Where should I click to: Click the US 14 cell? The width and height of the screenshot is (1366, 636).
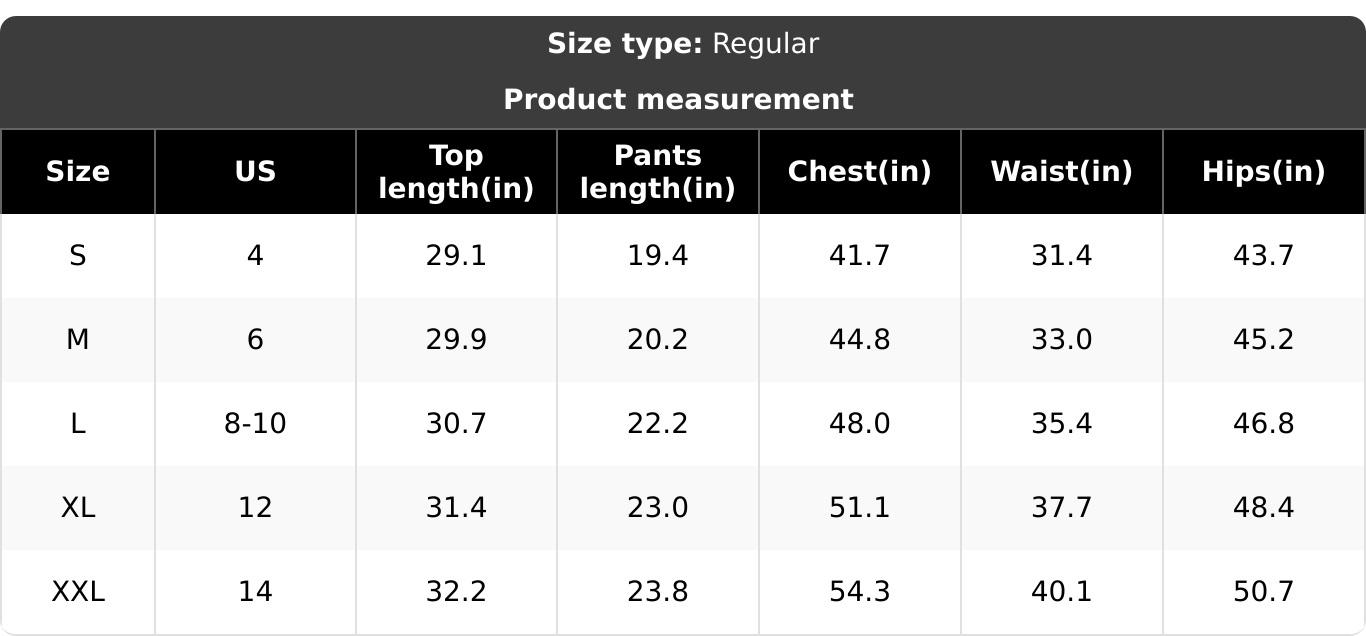point(255,592)
